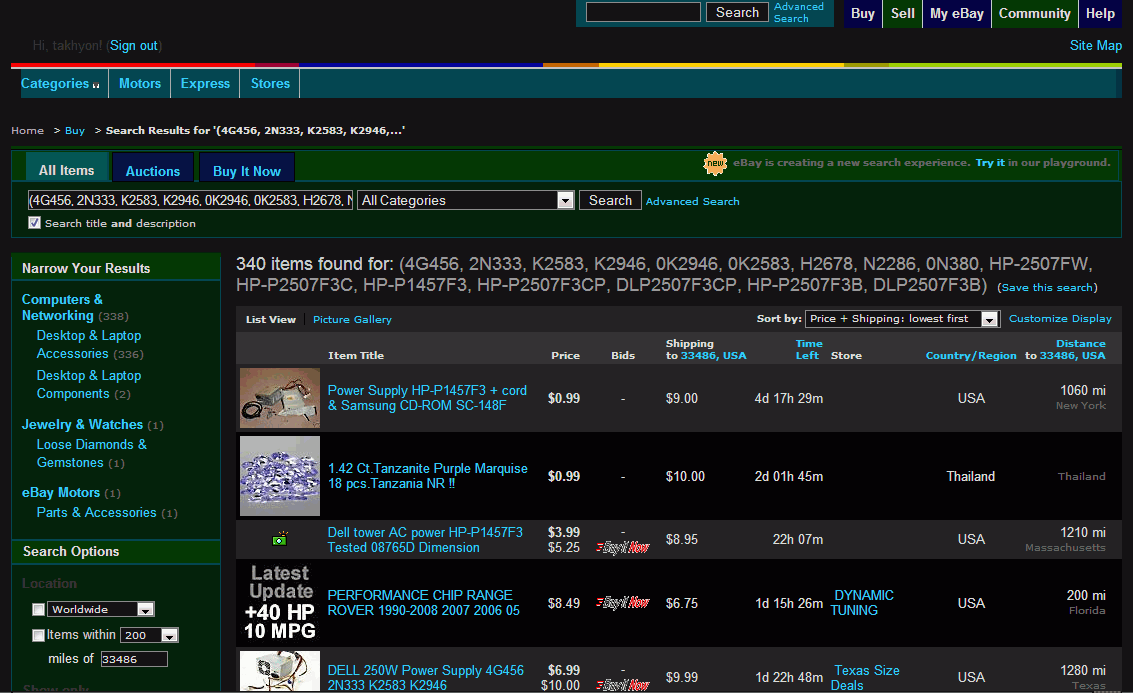This screenshot has width=1133, height=693.
Task: Click the orange 'new' badge icon
Action: pyautogui.click(x=715, y=163)
